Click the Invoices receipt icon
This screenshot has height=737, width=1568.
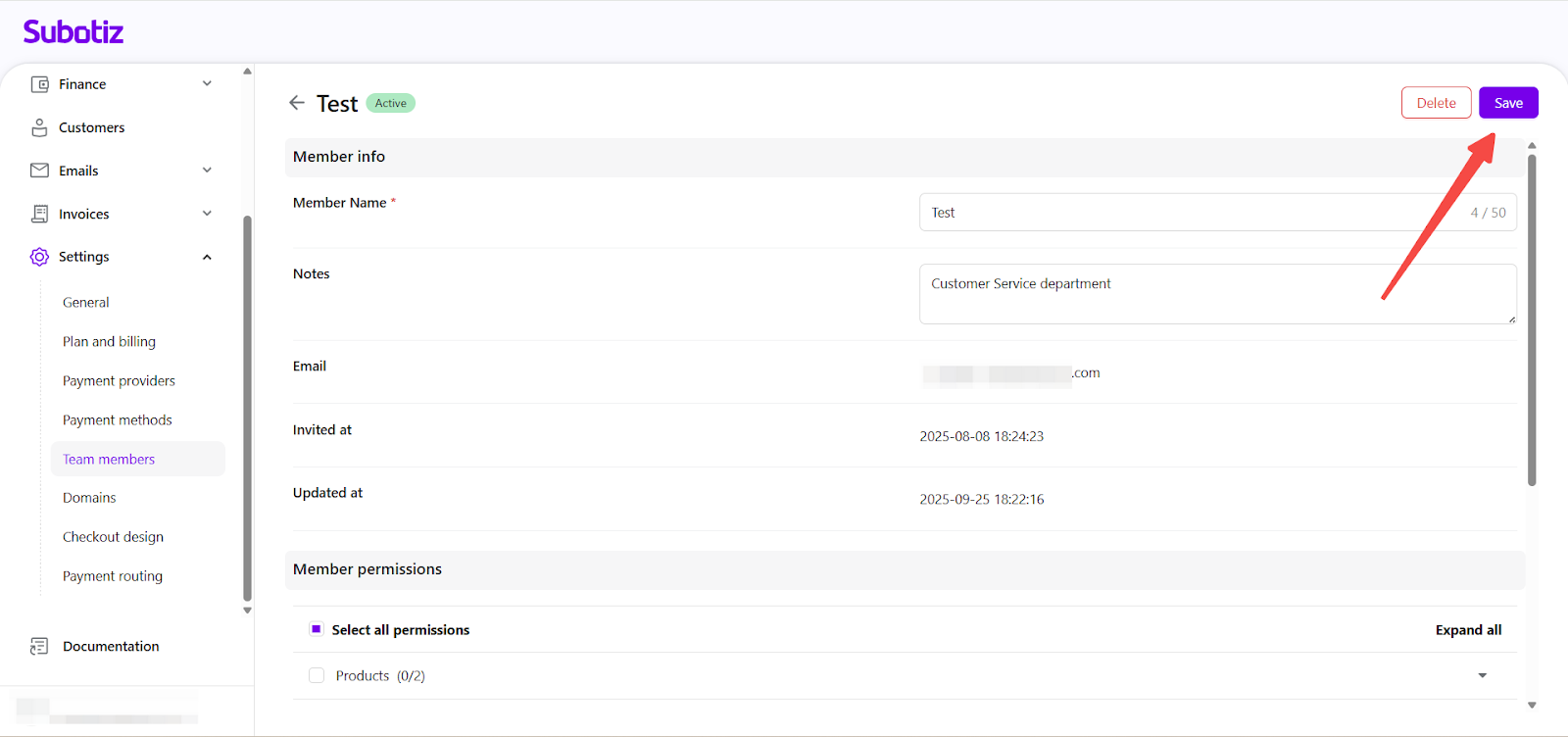pyautogui.click(x=39, y=214)
